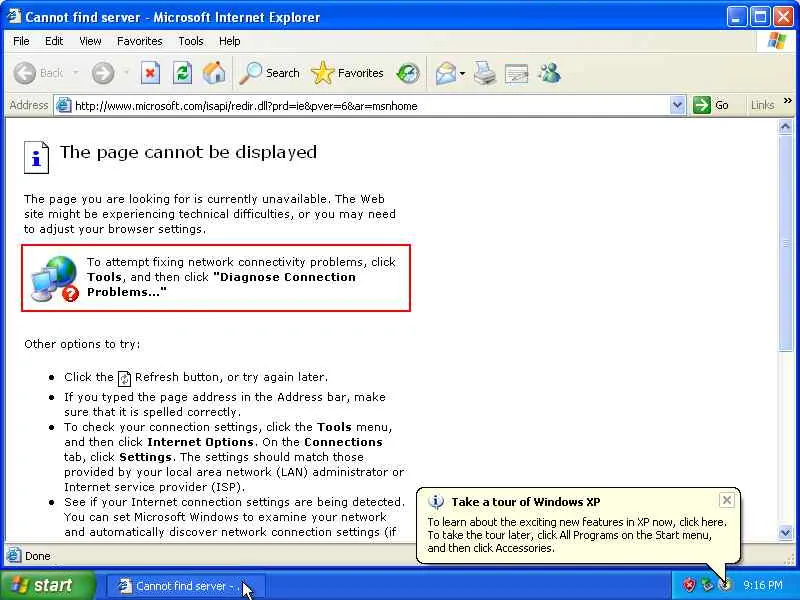Click the Back navigation arrow icon

click(x=24, y=73)
